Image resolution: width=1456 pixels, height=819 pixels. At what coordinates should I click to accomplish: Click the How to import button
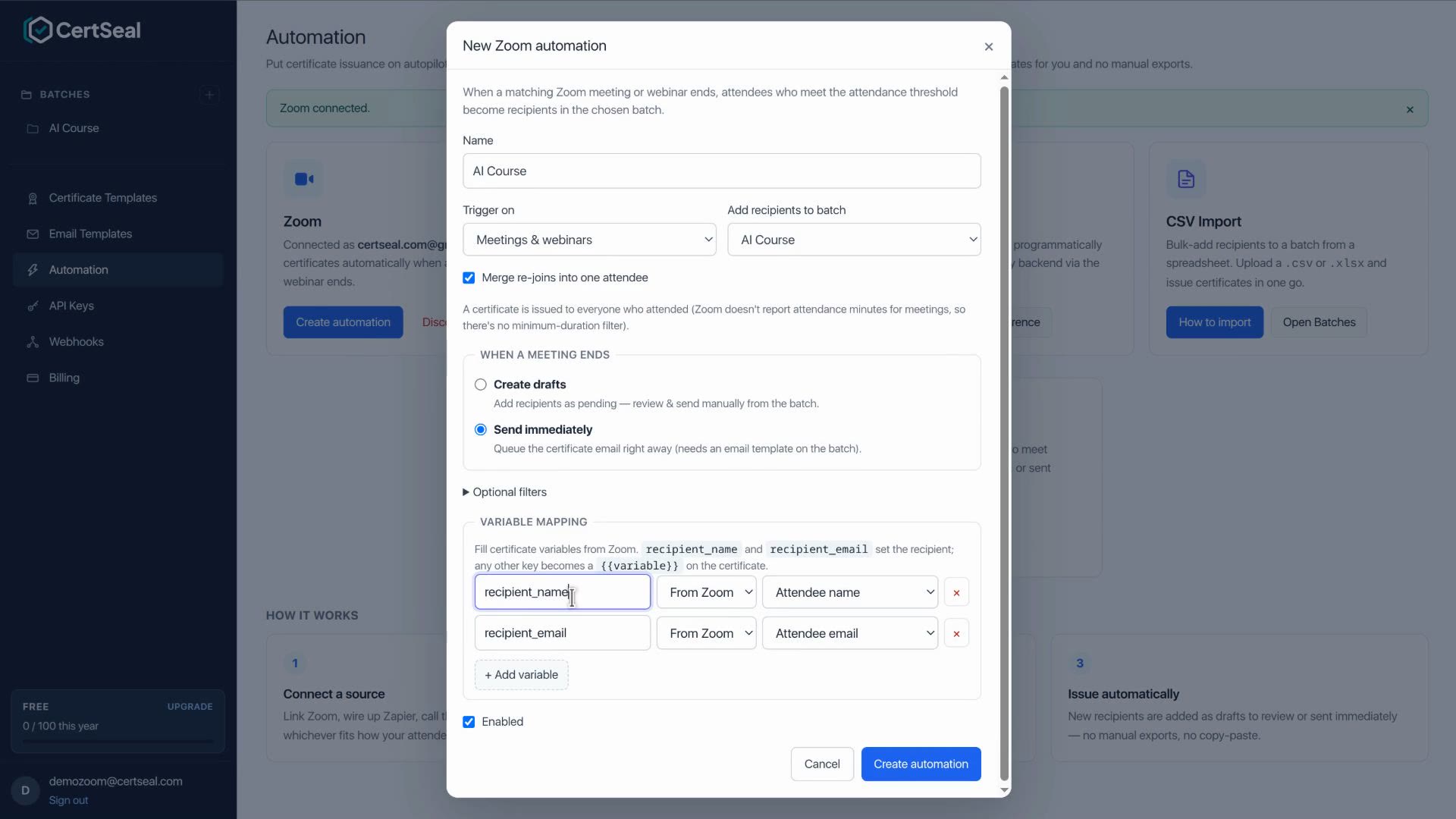[x=1214, y=322]
